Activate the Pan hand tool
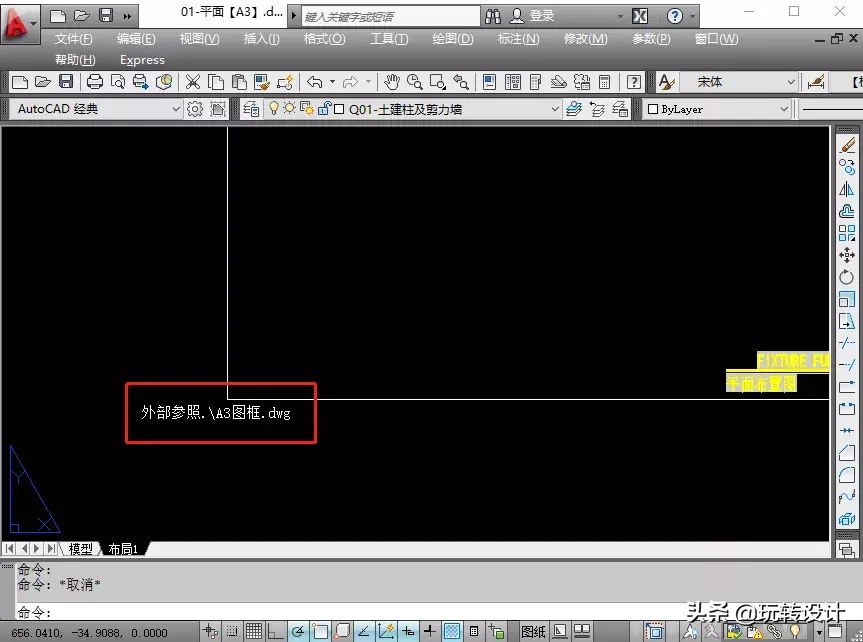 coord(391,82)
